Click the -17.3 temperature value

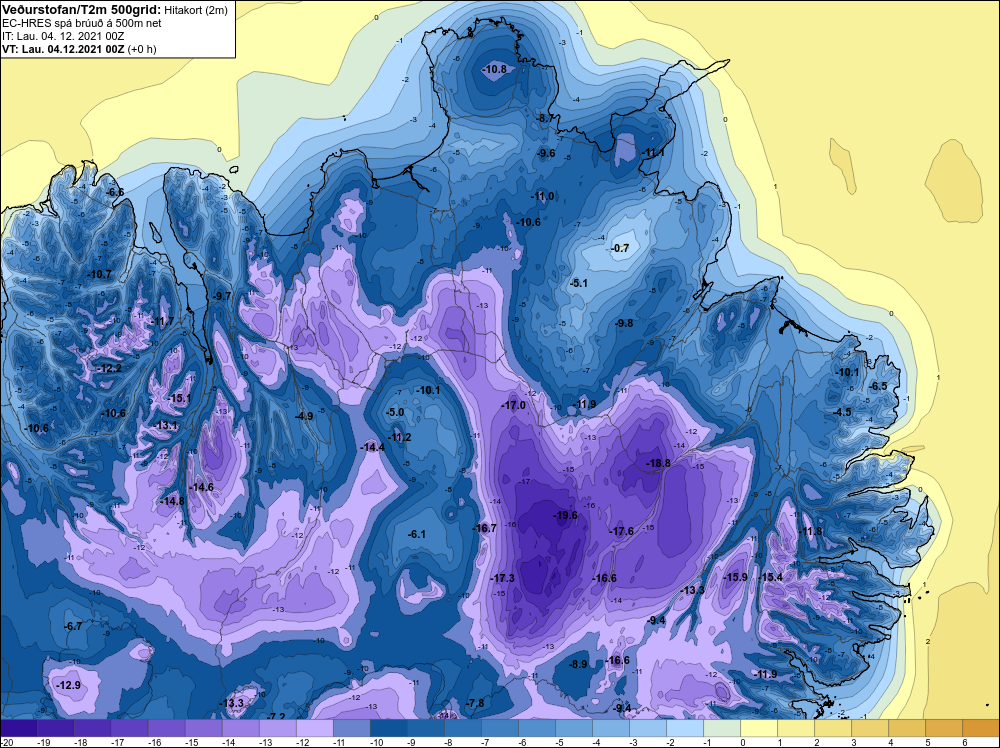pyautogui.click(x=503, y=578)
